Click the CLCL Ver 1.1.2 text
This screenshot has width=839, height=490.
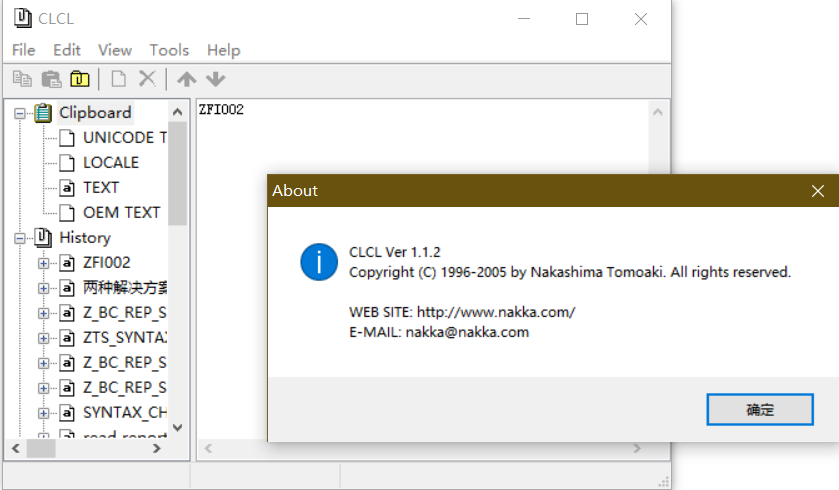click(395, 252)
